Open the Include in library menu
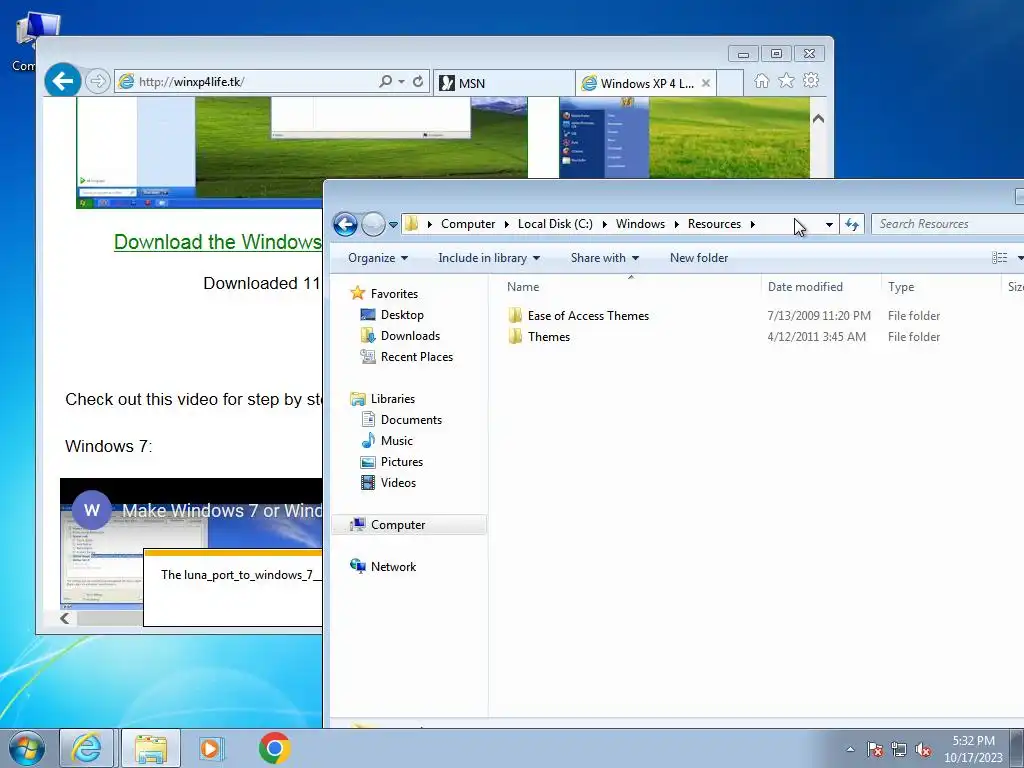This screenshot has width=1024, height=768. point(489,258)
